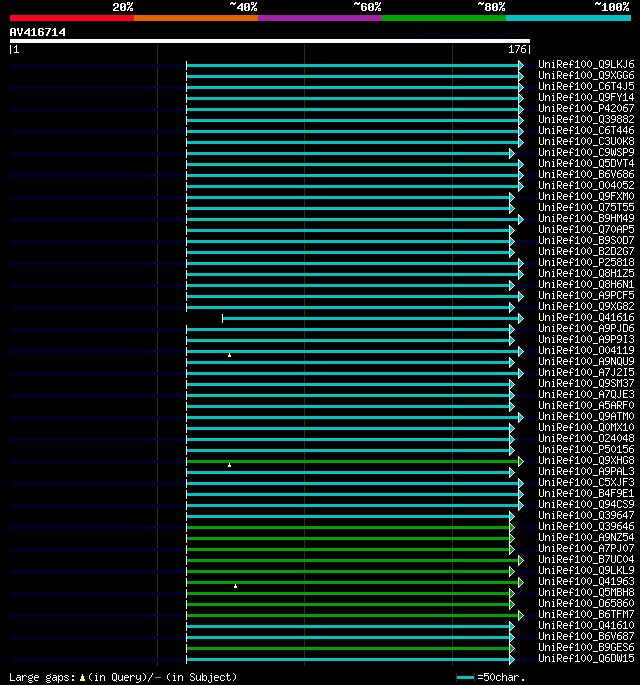This screenshot has width=640, height=685.
Task: Click the yellow gap marker under Q9XHG8 bar
Action: 229,465
